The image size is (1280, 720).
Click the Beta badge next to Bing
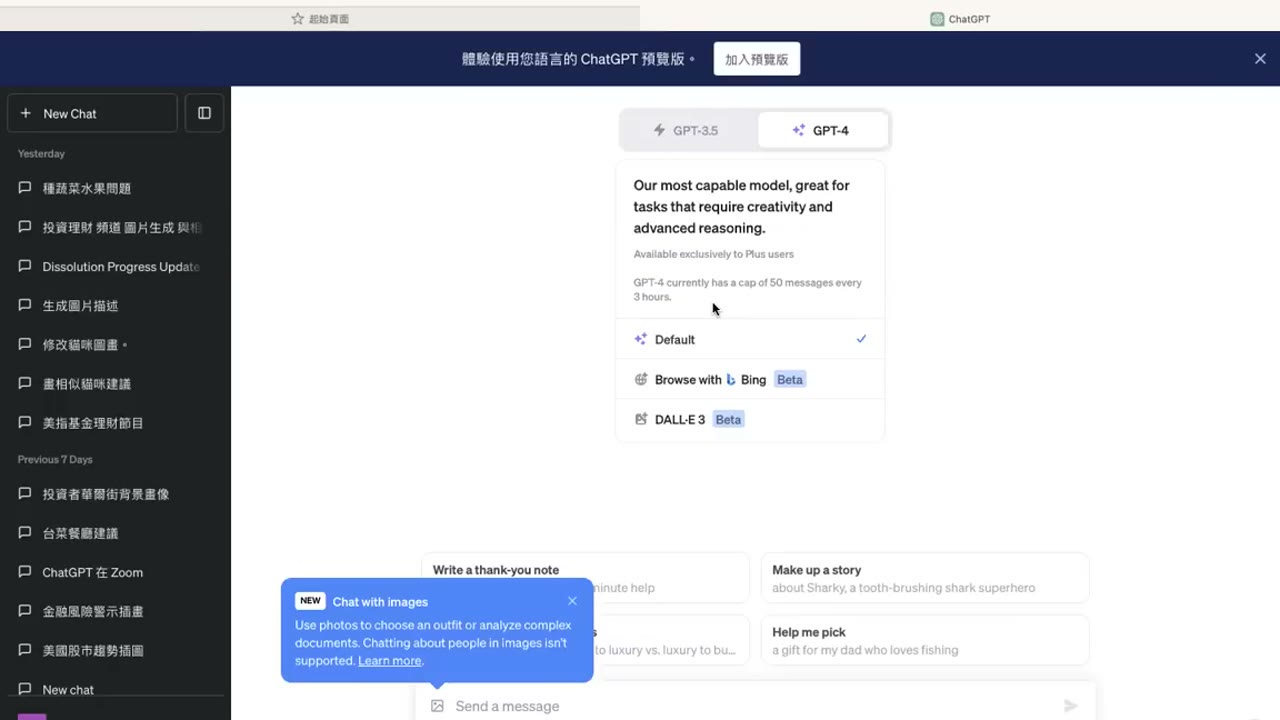(x=790, y=379)
